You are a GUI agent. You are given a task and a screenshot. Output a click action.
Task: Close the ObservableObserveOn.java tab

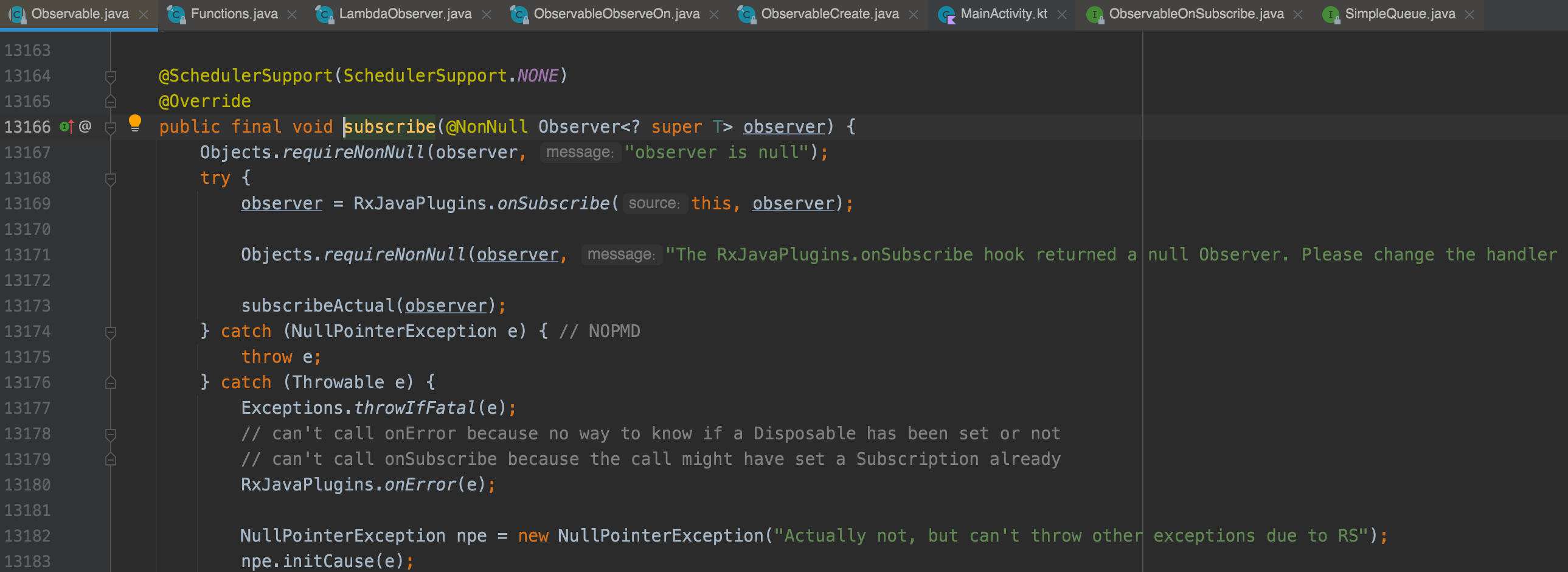tap(714, 15)
